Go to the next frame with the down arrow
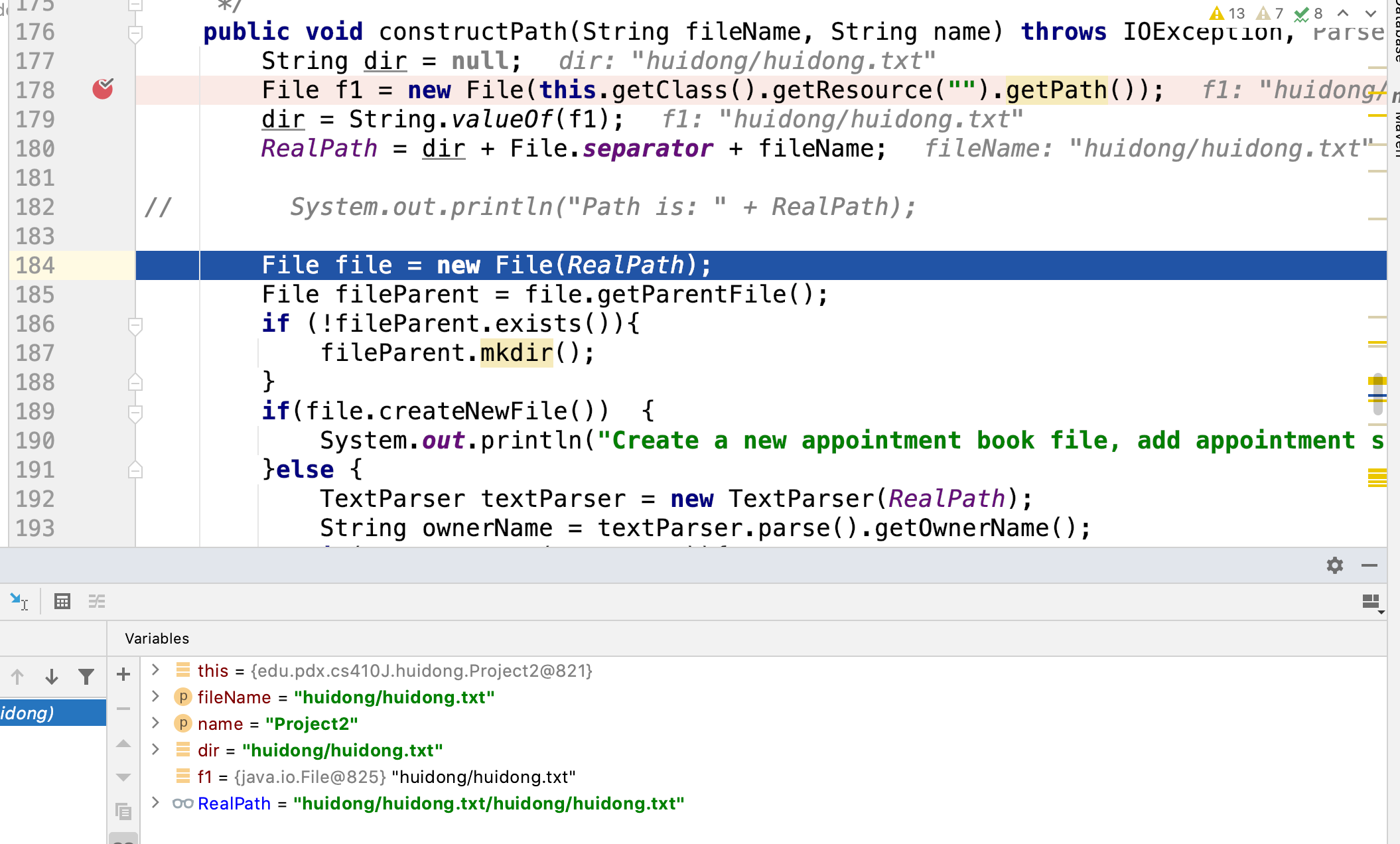1400x844 pixels. pos(51,677)
